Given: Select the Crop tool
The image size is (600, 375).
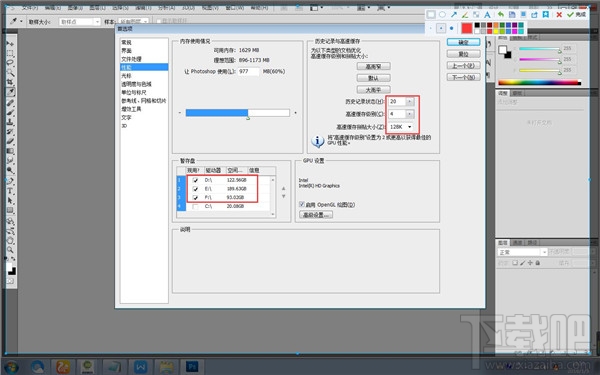Looking at the screenshot, I should (10, 82).
